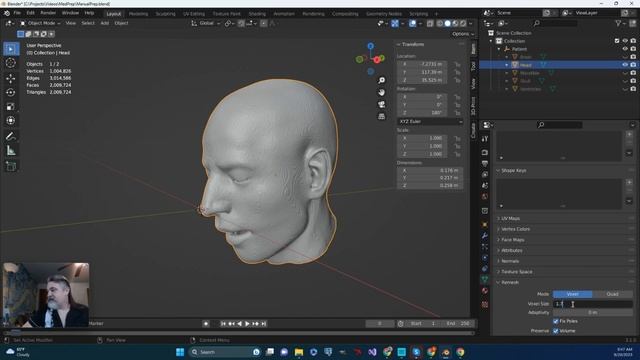Image resolution: width=640 pixels, height=360 pixels.
Task: Open the XYZ Euler rotation mode dropdown
Action: coord(430,122)
